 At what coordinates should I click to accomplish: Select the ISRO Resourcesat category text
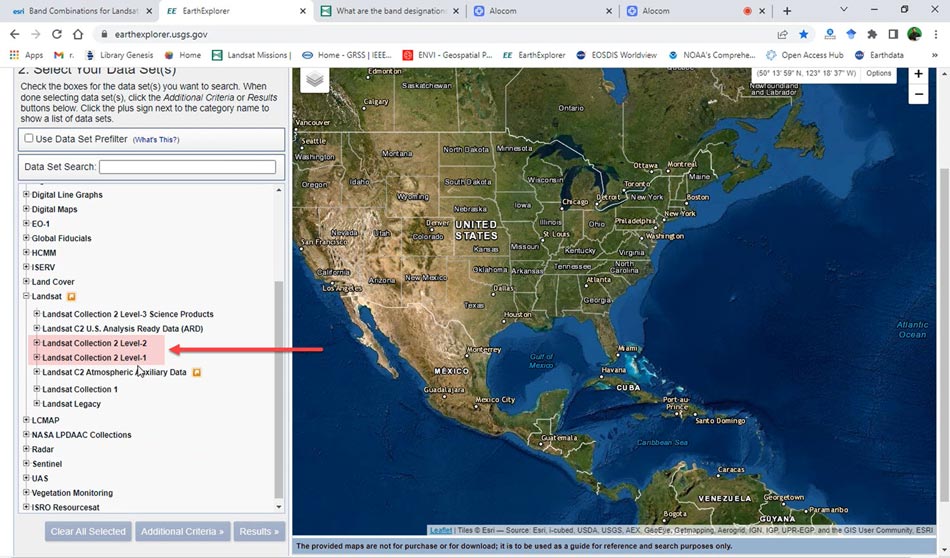[65, 507]
